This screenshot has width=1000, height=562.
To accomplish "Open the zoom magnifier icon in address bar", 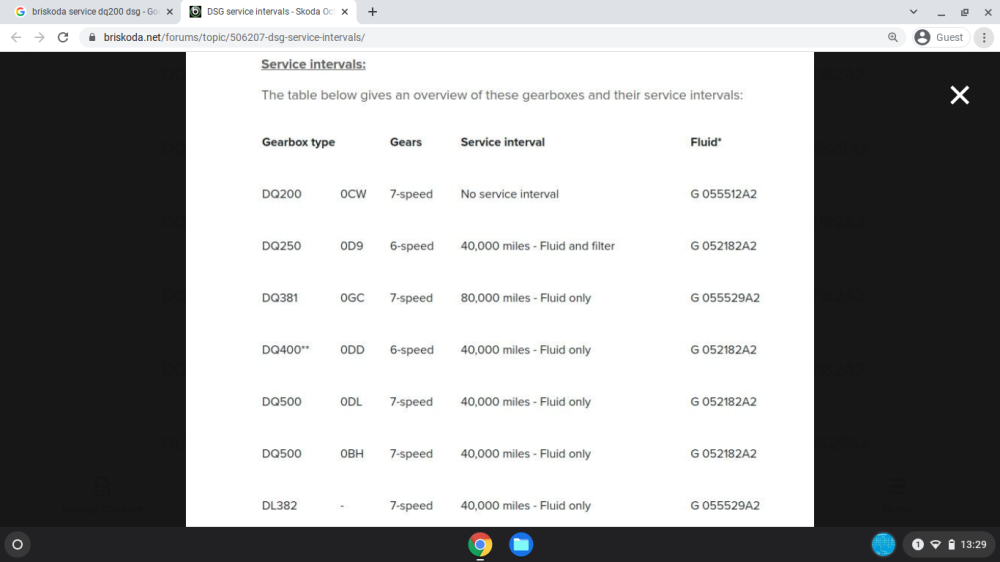I will (x=893, y=38).
